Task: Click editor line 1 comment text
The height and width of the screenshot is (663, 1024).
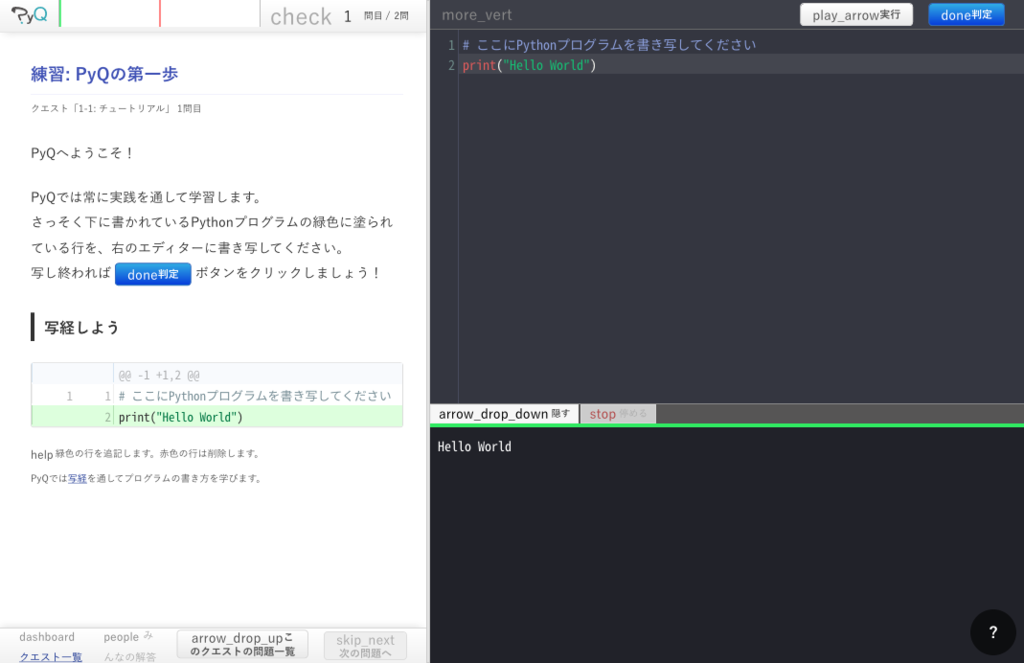Action: [609, 45]
